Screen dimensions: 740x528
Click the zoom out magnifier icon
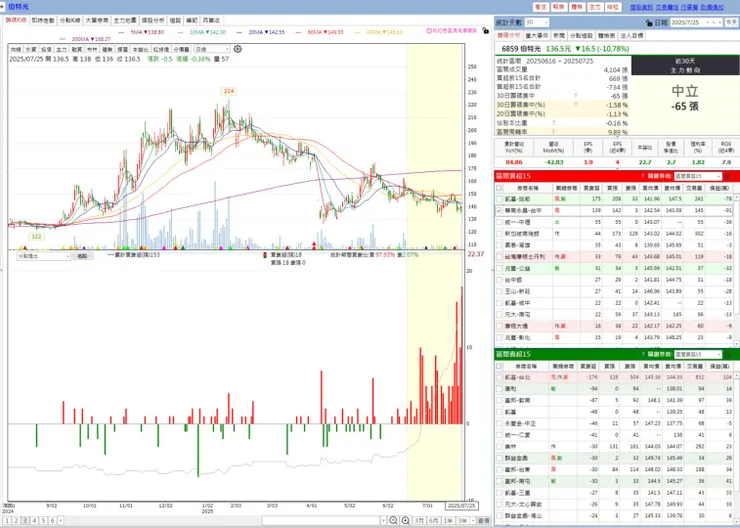(x=394, y=520)
